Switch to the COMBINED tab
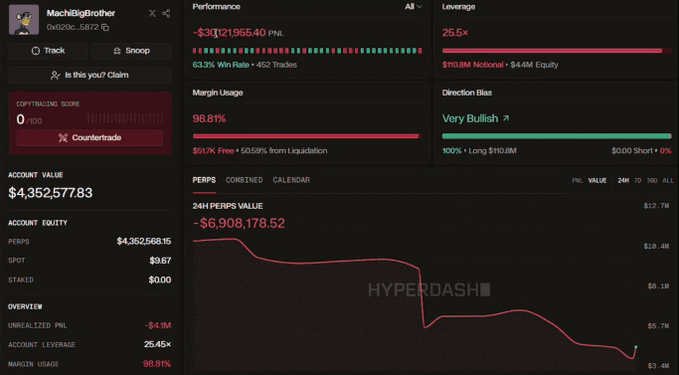679x375 pixels. 244,180
